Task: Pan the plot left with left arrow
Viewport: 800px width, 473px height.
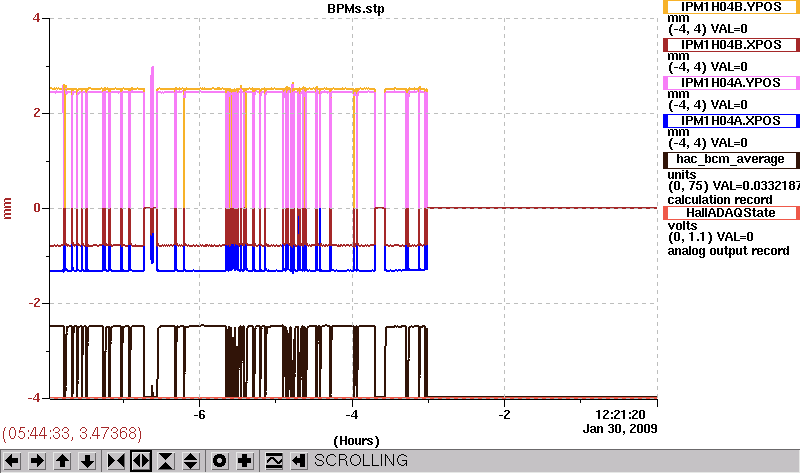Action: (x=12, y=461)
